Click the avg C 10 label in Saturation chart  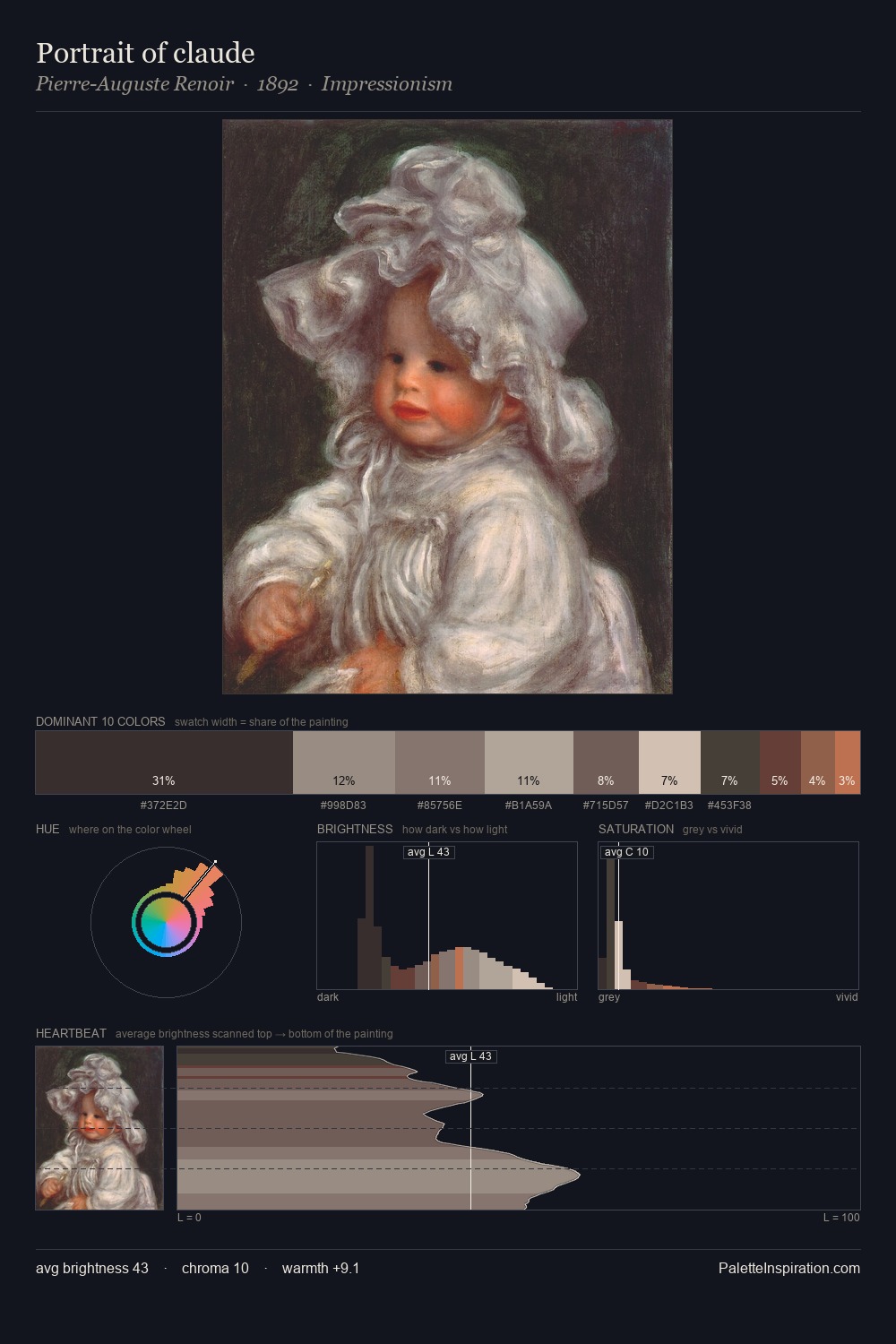coord(626,852)
